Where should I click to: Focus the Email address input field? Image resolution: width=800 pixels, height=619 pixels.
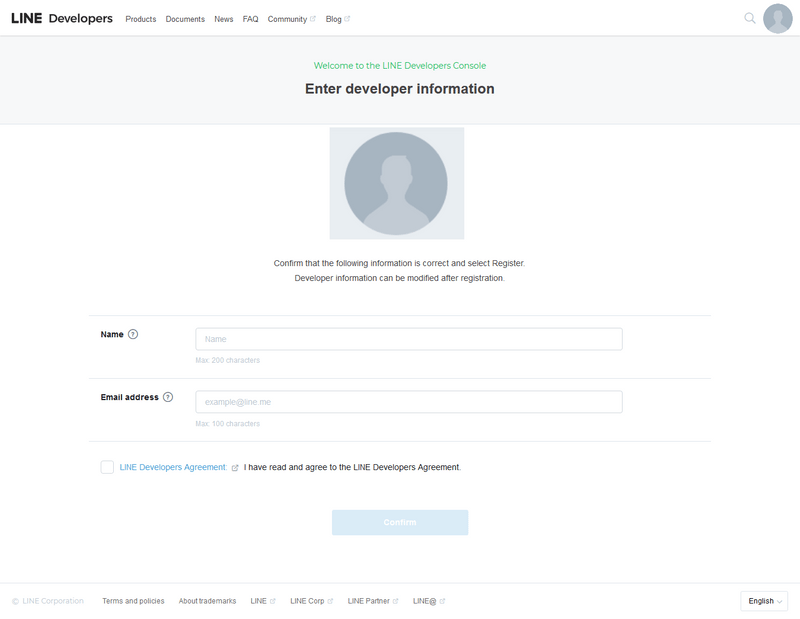click(408, 402)
